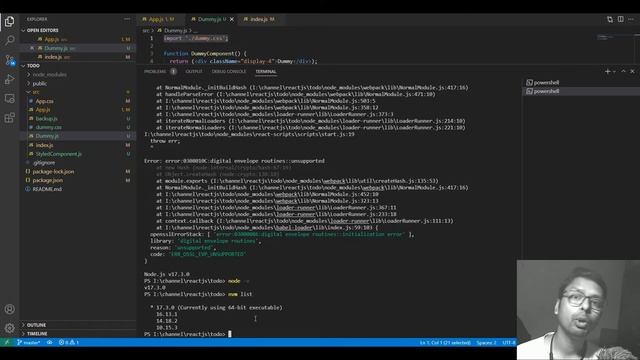The width and height of the screenshot is (640, 360).
Task: Open the Manage gear icon
Action: point(9,328)
